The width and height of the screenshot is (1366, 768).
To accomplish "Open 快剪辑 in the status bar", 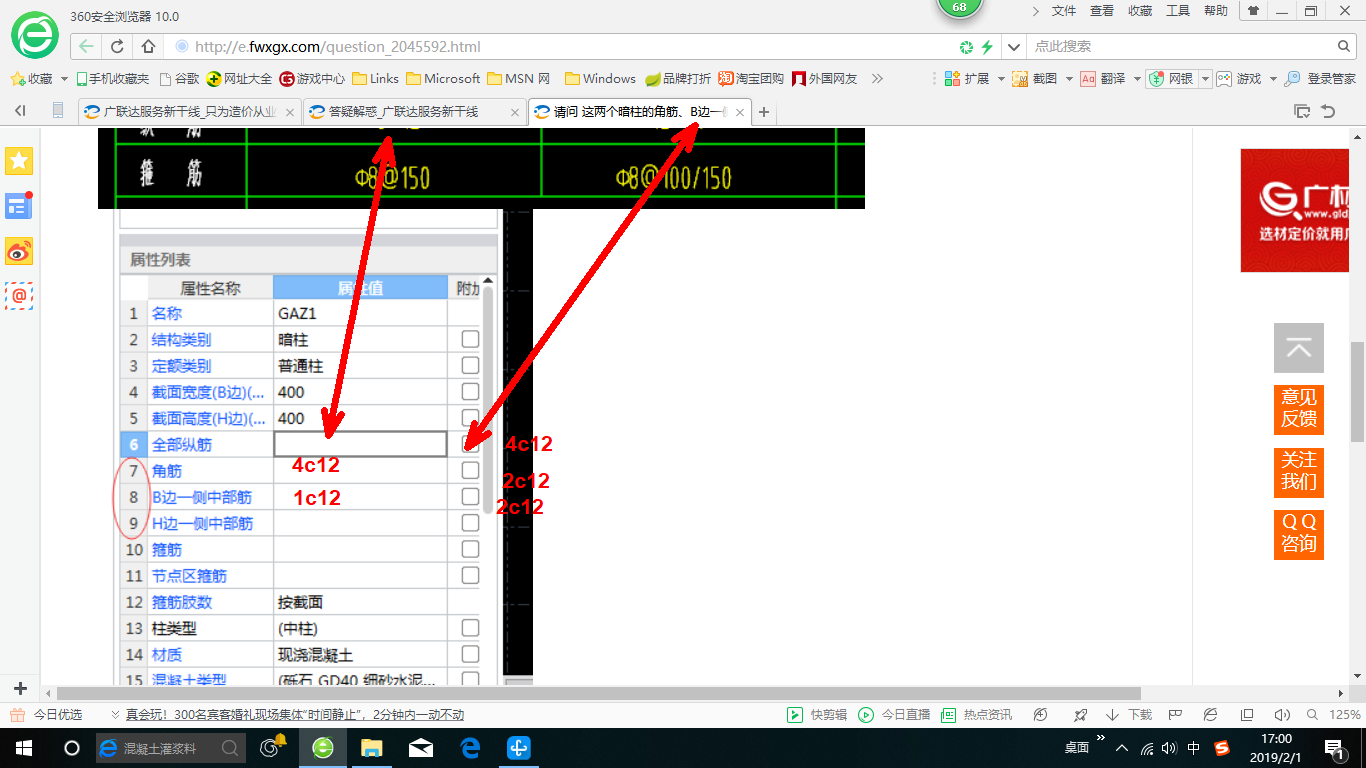I will coord(817,715).
